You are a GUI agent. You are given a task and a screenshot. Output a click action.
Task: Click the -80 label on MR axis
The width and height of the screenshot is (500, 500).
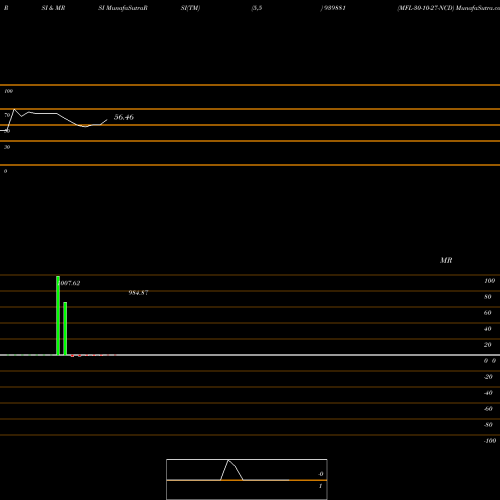pyautogui.click(x=488, y=425)
